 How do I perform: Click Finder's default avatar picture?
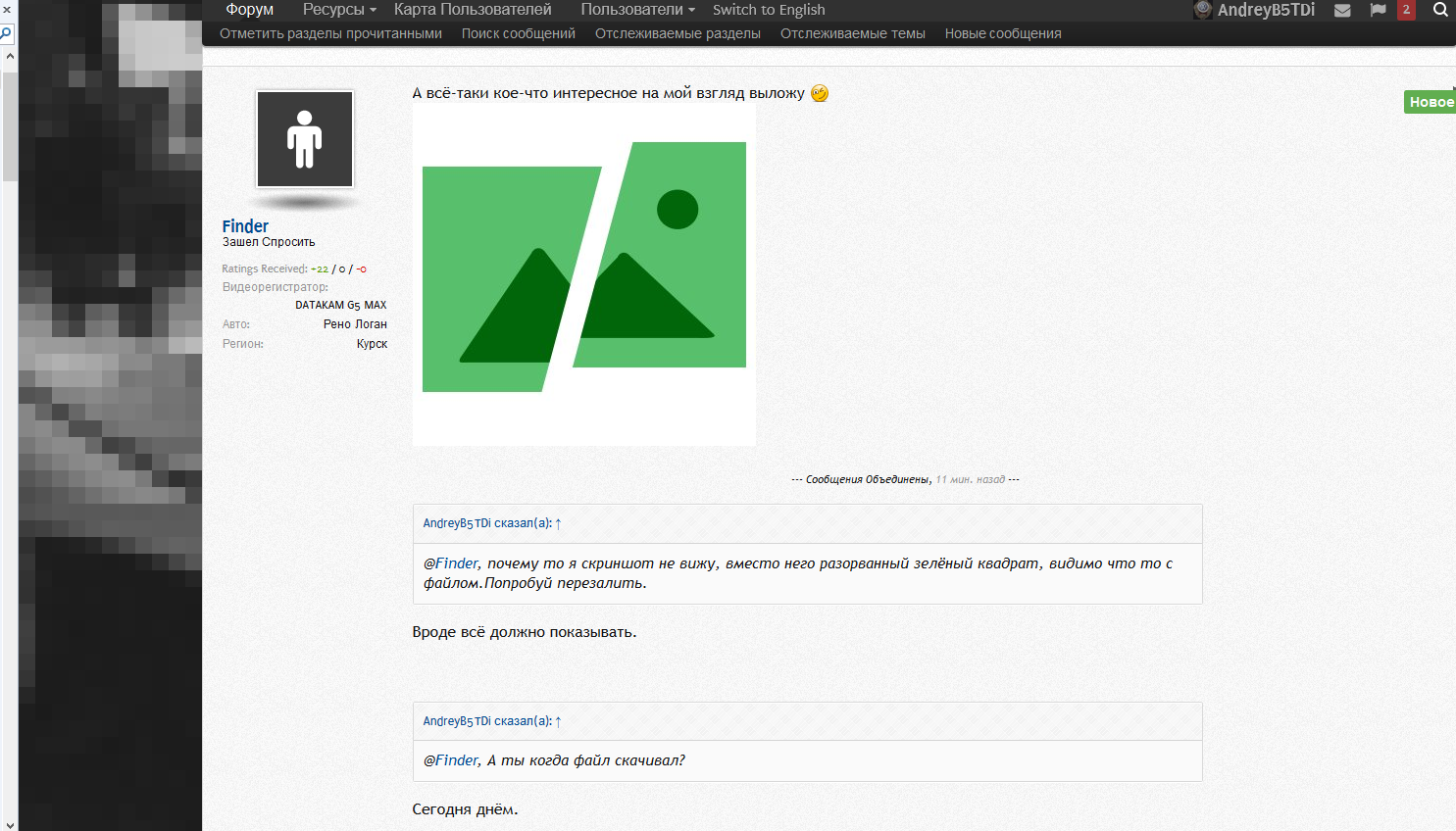[305, 139]
